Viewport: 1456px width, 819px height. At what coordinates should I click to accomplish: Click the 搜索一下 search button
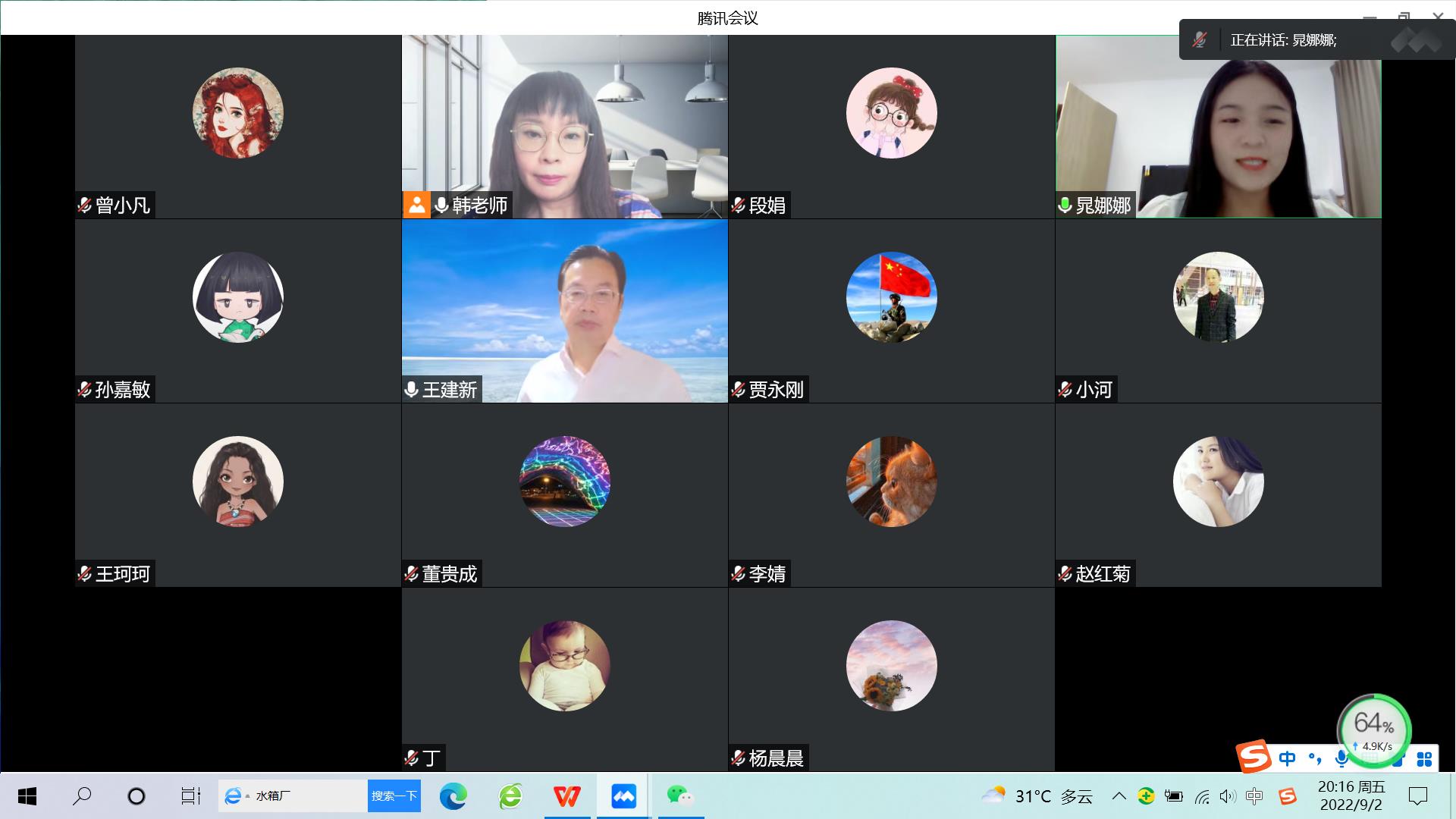[x=394, y=796]
